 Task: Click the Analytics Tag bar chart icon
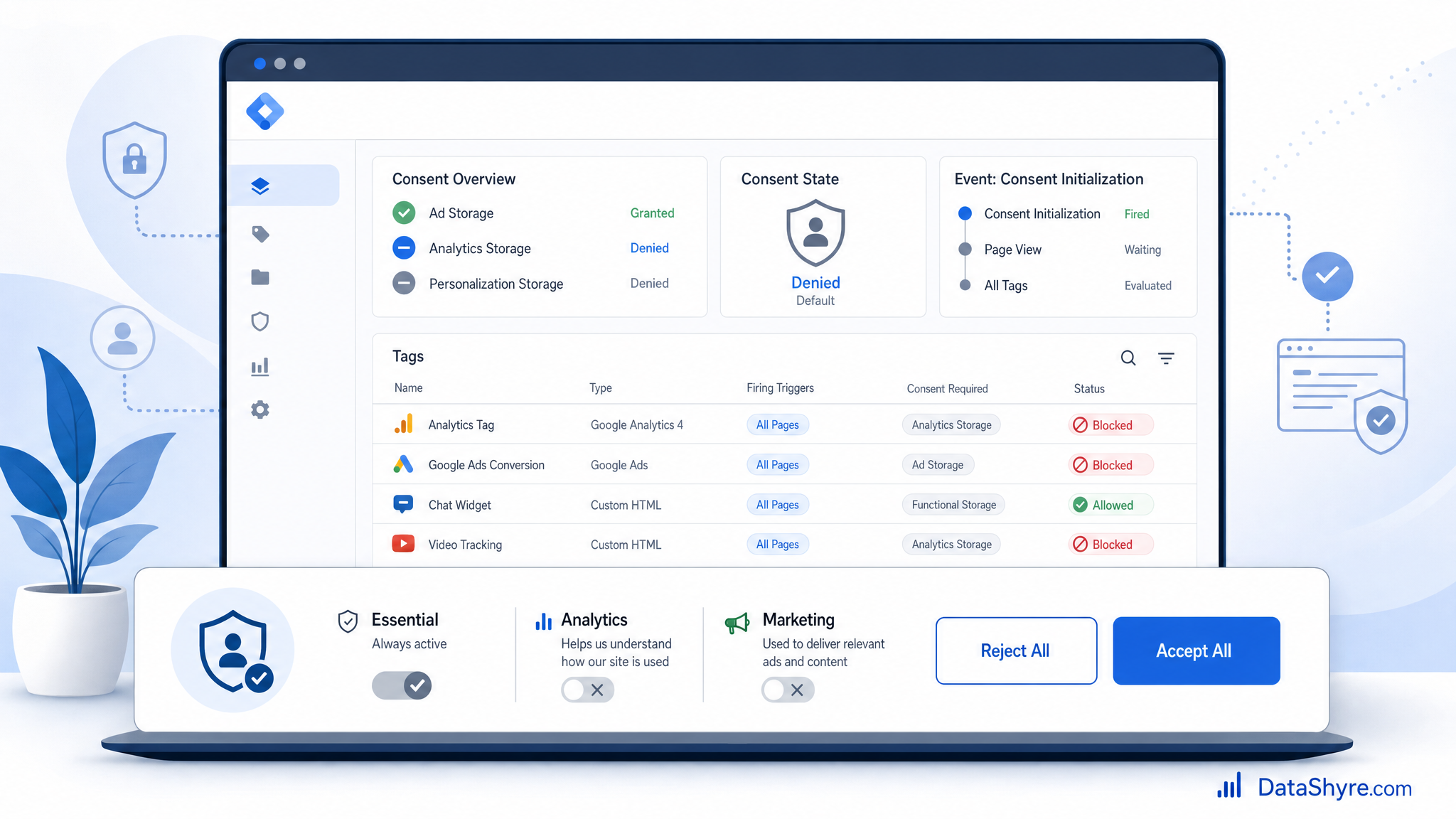[x=403, y=424]
